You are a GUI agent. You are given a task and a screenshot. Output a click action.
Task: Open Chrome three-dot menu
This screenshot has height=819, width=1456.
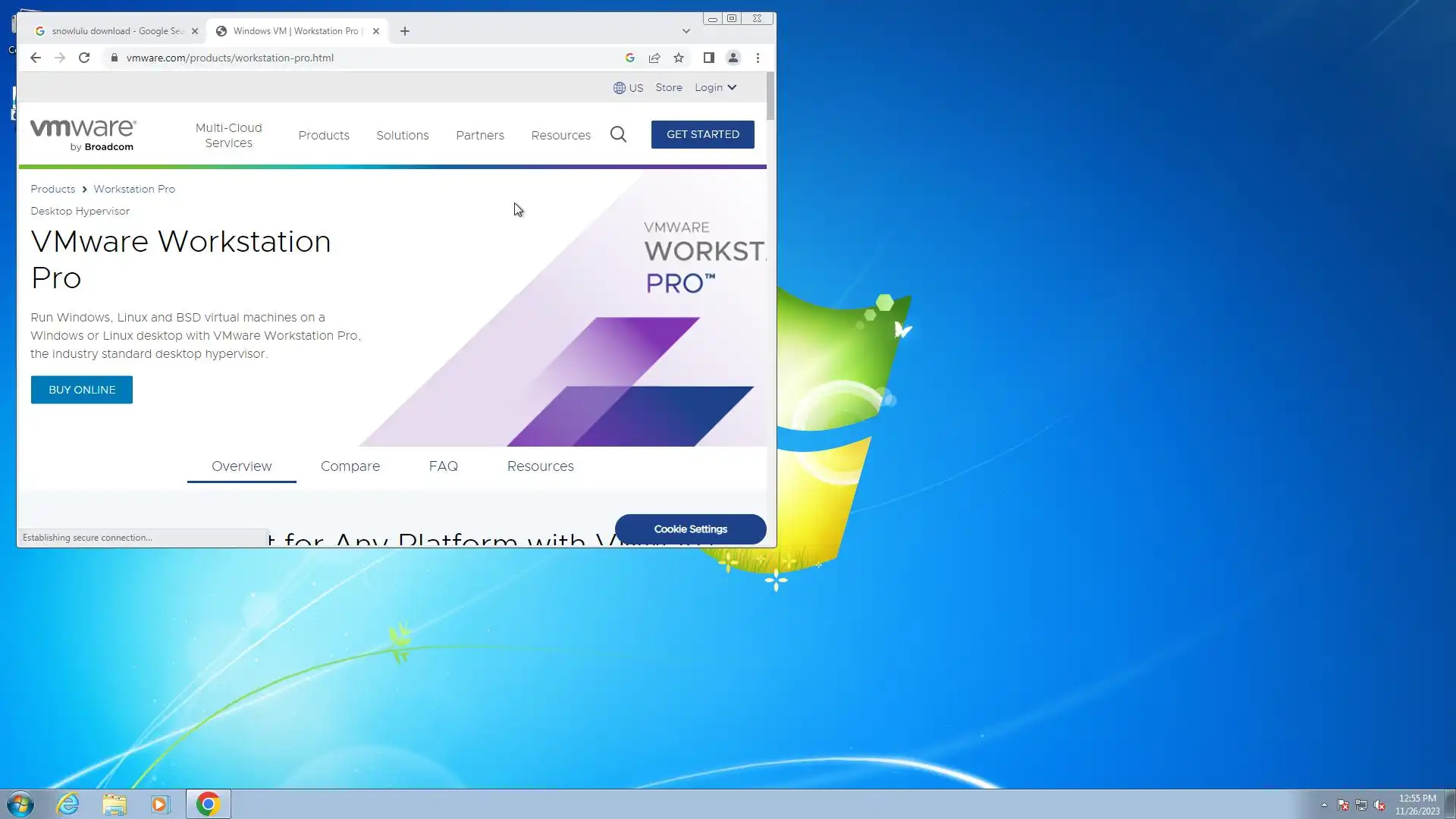[x=758, y=58]
